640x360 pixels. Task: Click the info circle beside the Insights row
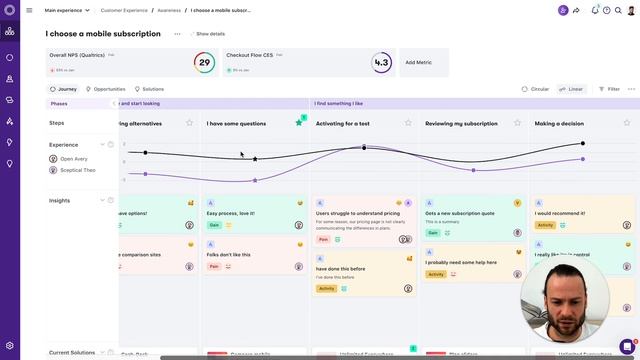coord(111,200)
